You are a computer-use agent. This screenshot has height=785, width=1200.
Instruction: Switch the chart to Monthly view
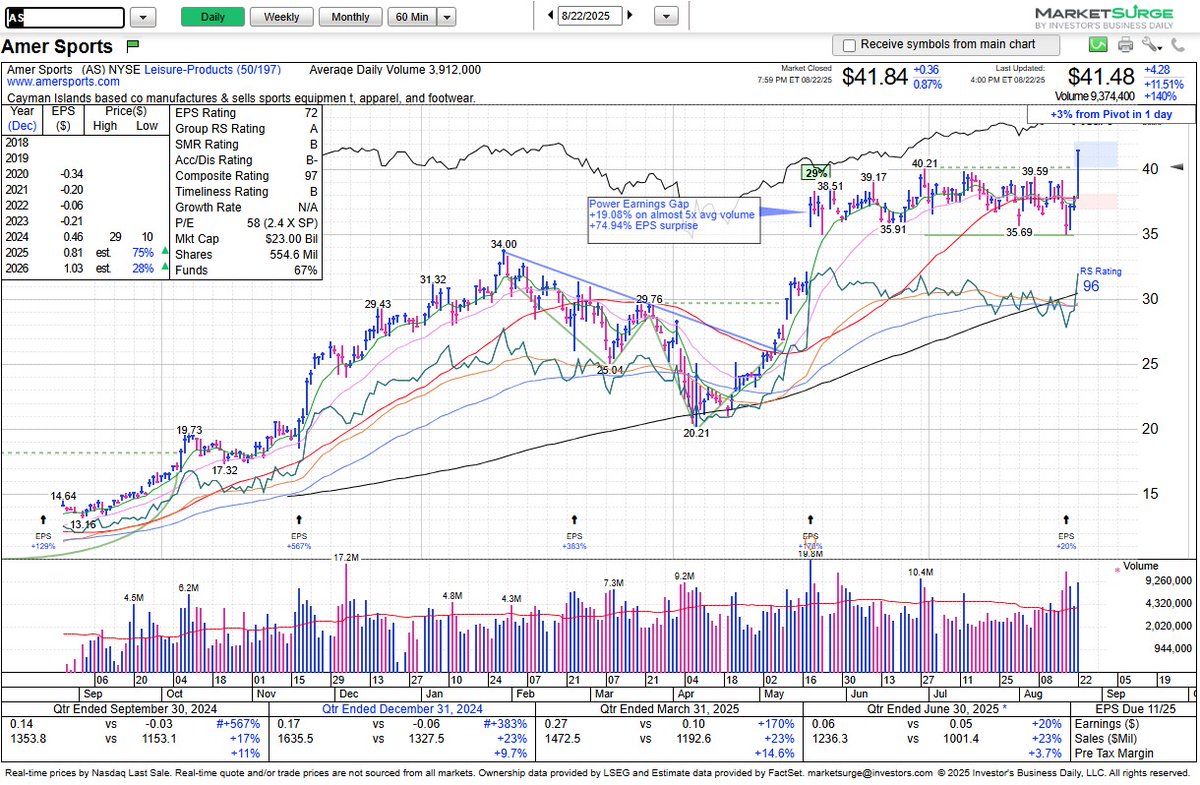(x=350, y=17)
